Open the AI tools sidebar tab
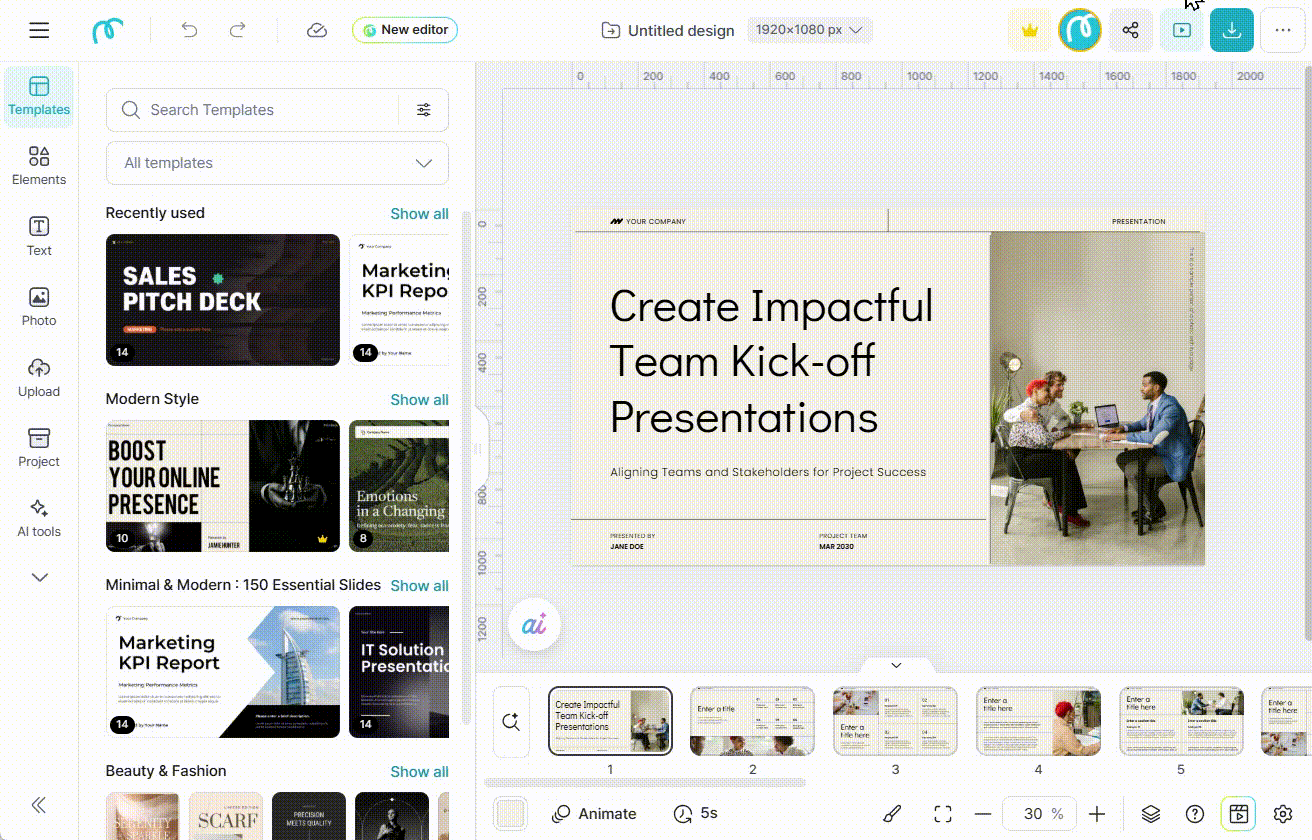The height and width of the screenshot is (840, 1312). (x=39, y=518)
